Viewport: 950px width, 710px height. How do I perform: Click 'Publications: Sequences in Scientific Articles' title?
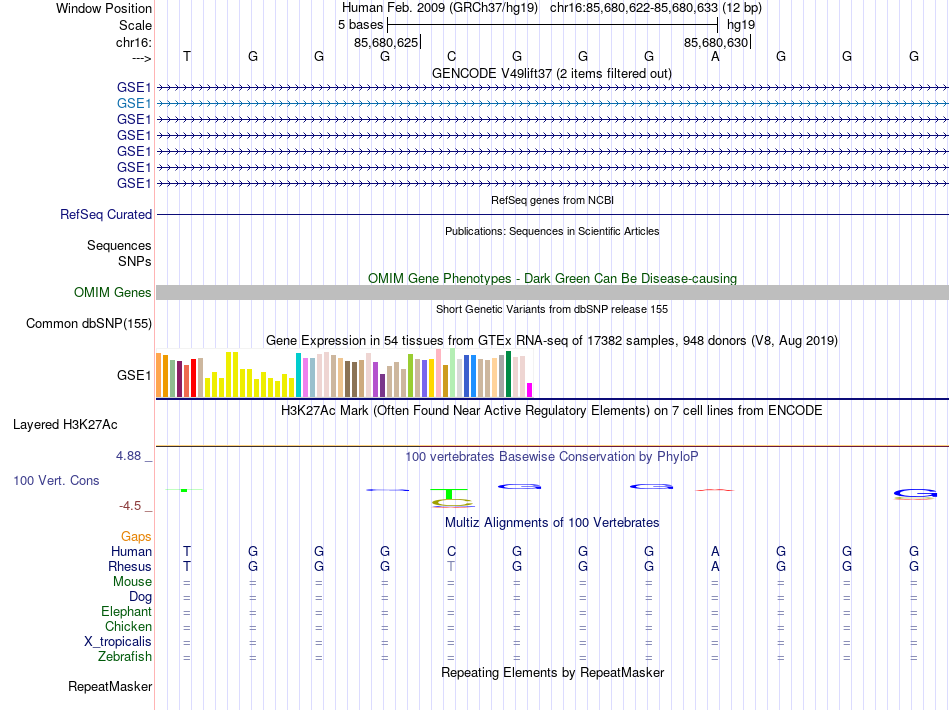[x=552, y=231]
